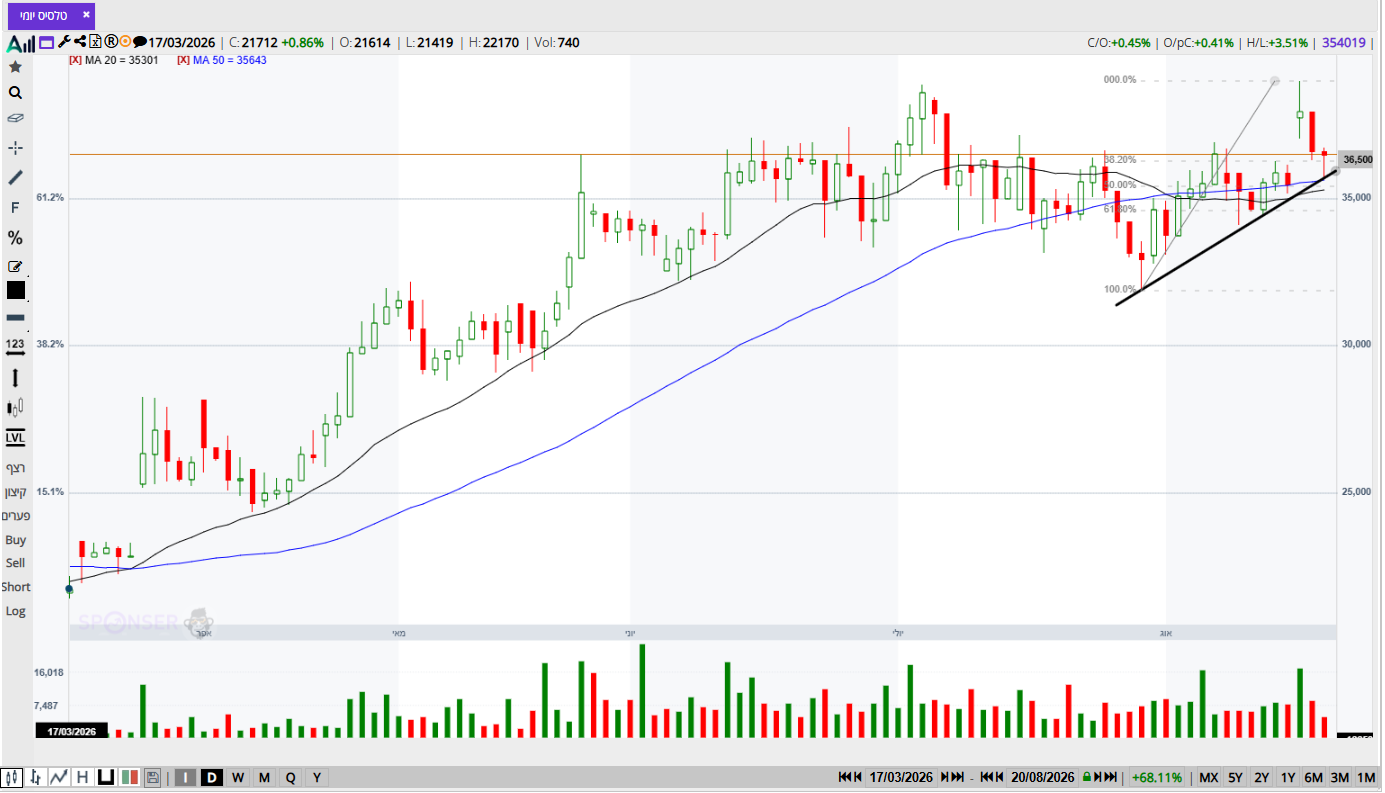This screenshot has width=1385, height=793.
Task: Save chart with the floppy disk icon
Action: [152, 777]
